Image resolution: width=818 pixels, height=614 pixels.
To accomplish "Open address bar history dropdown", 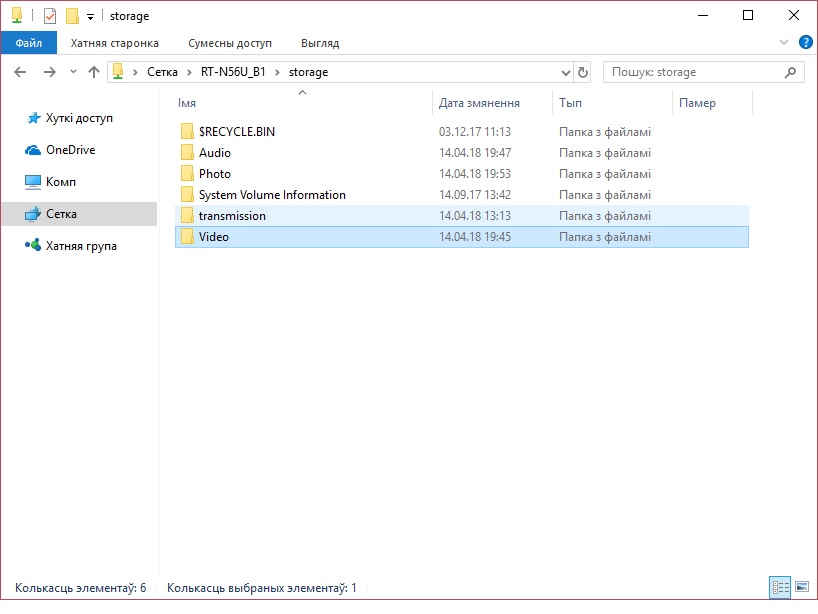I will pyautogui.click(x=565, y=72).
